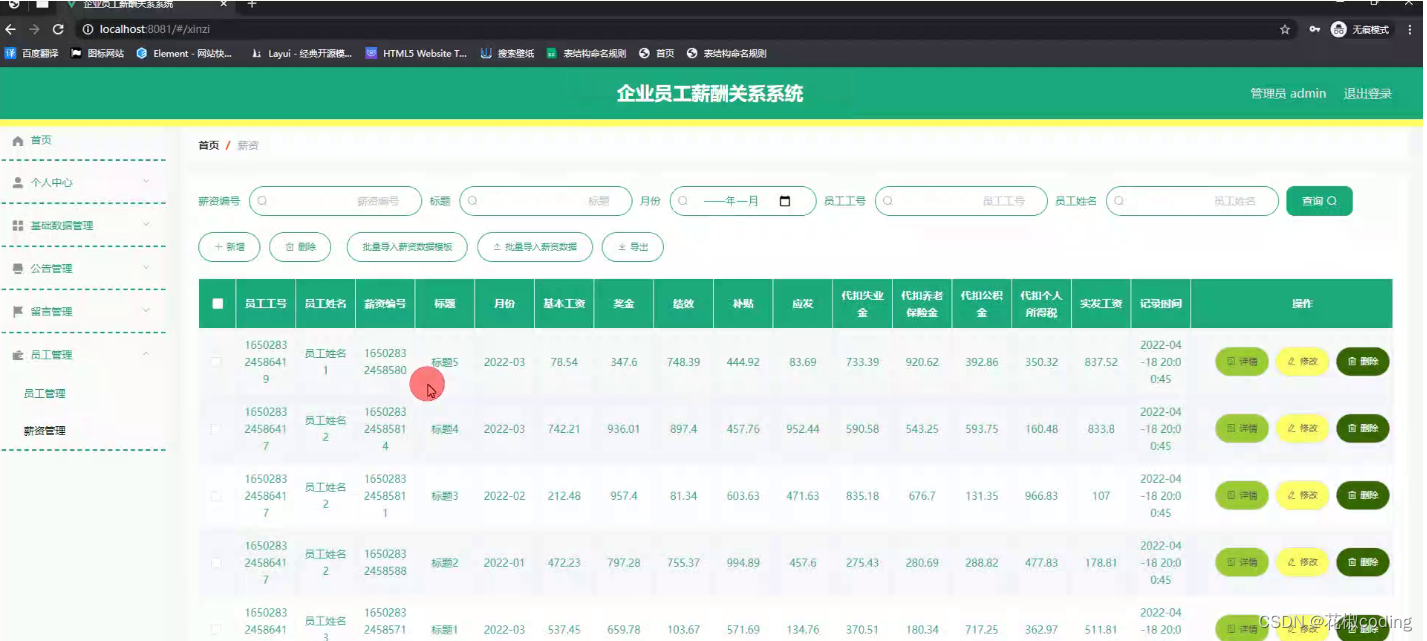This screenshot has width=1427, height=641.
Task: Expand 个人中心 menu chevron
Action: 146,182
